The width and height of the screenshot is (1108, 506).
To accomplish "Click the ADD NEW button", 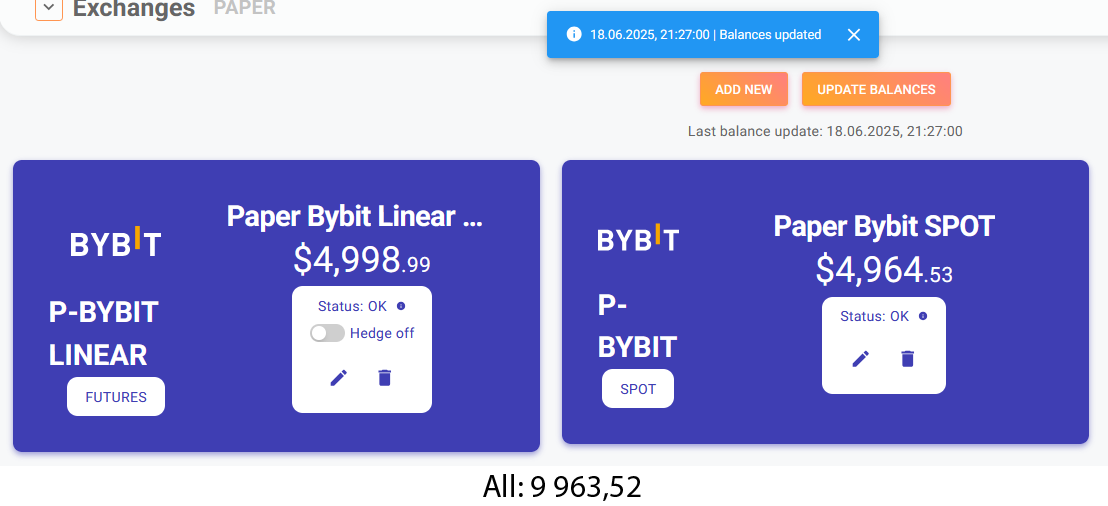I will click(x=743, y=90).
